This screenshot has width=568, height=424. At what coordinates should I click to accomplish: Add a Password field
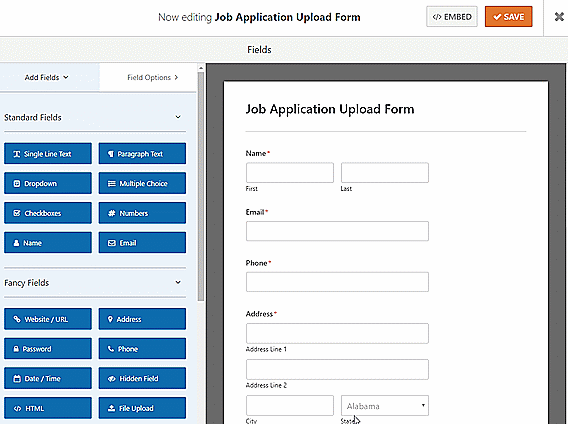tap(48, 349)
